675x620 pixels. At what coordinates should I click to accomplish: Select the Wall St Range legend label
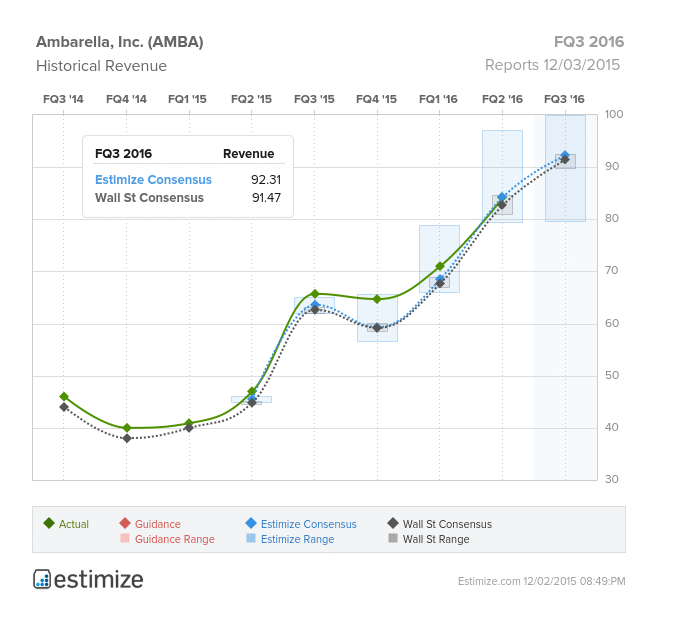click(x=436, y=539)
